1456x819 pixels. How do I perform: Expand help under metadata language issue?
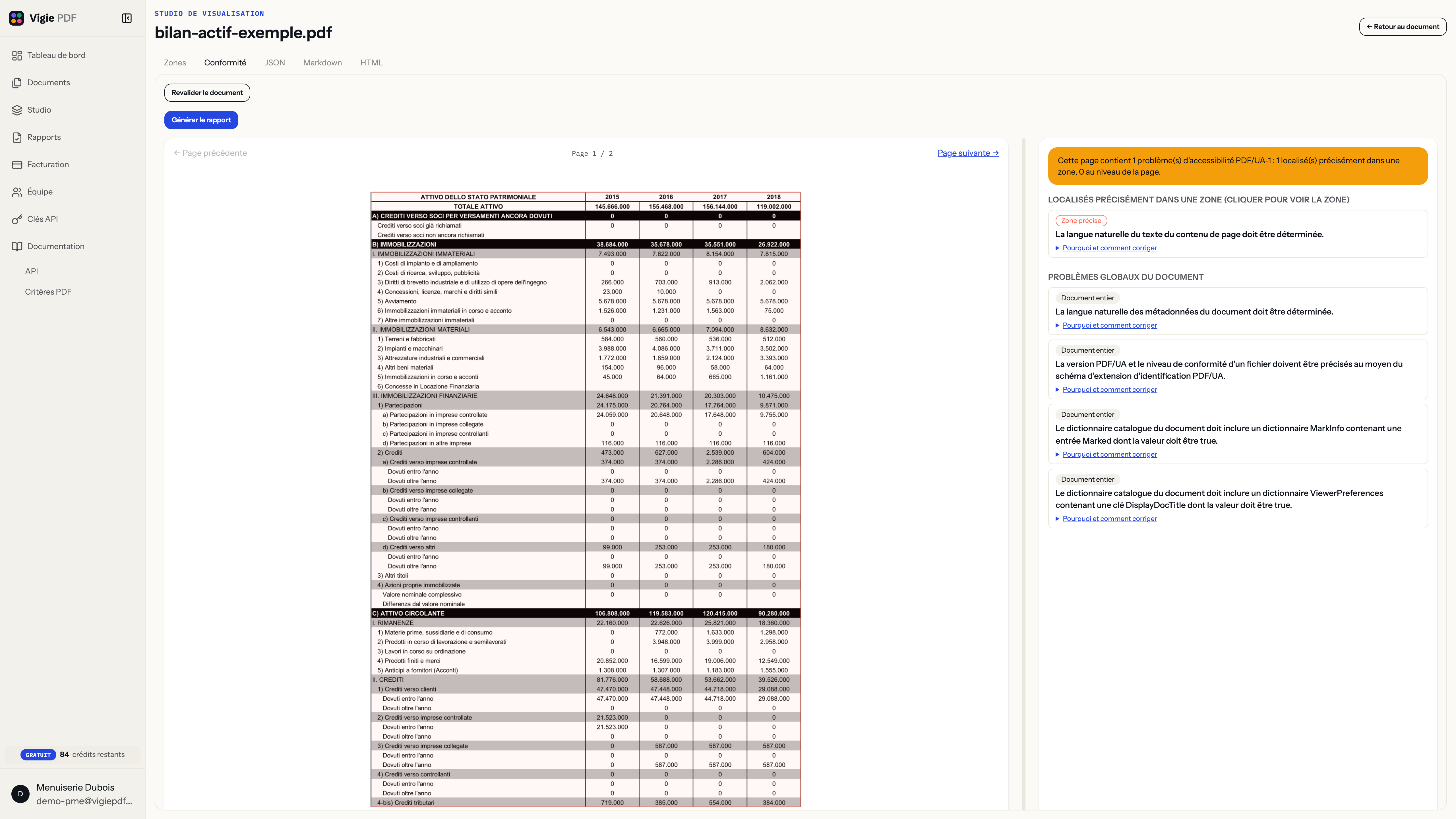tap(1109, 326)
